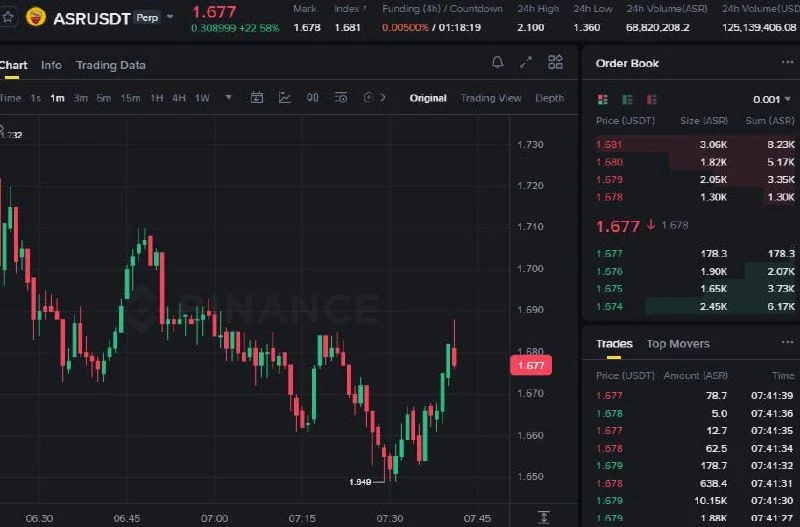Click the 24h Low value 1.360

coord(587,28)
